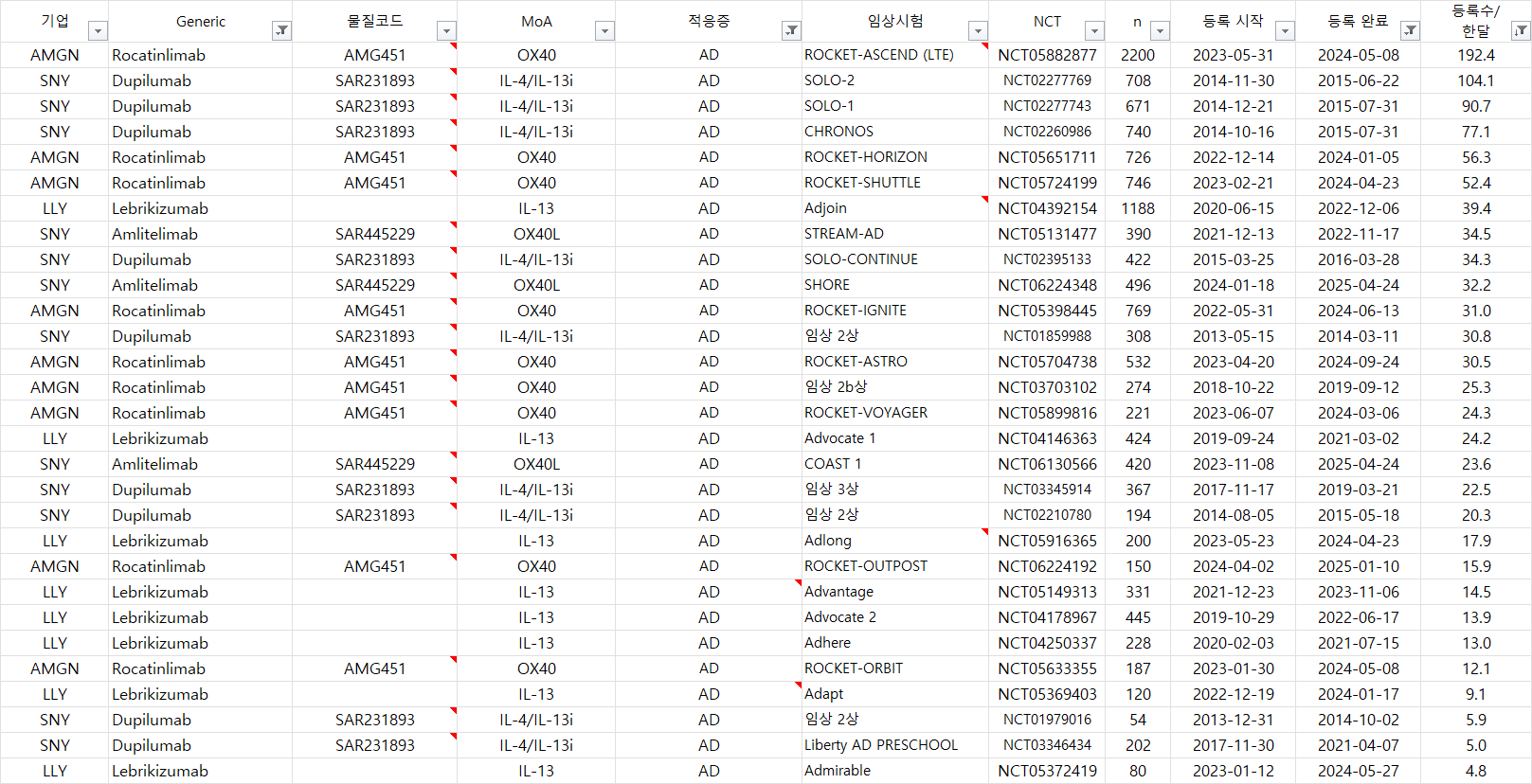Select the enrollment value 2200

[1138, 55]
